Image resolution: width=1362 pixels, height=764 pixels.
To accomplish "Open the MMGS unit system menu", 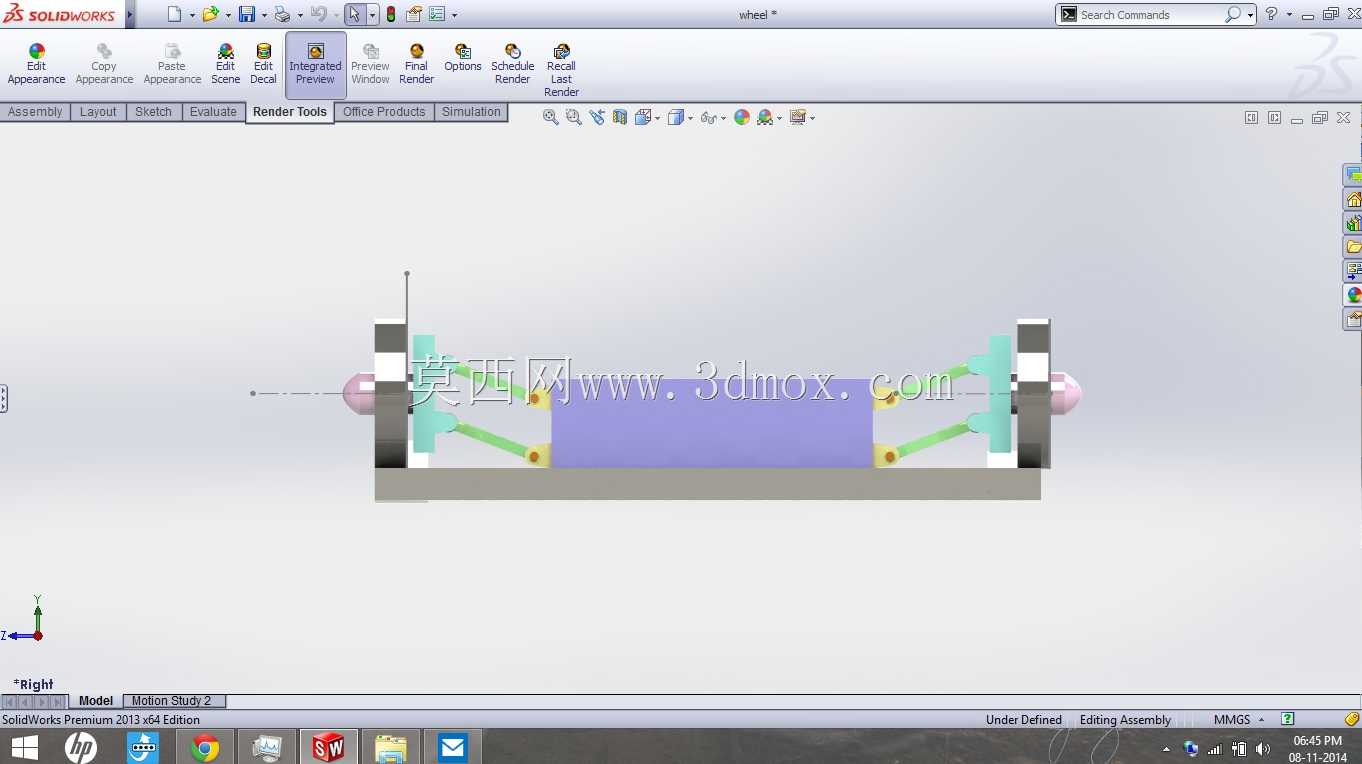I will point(1239,720).
